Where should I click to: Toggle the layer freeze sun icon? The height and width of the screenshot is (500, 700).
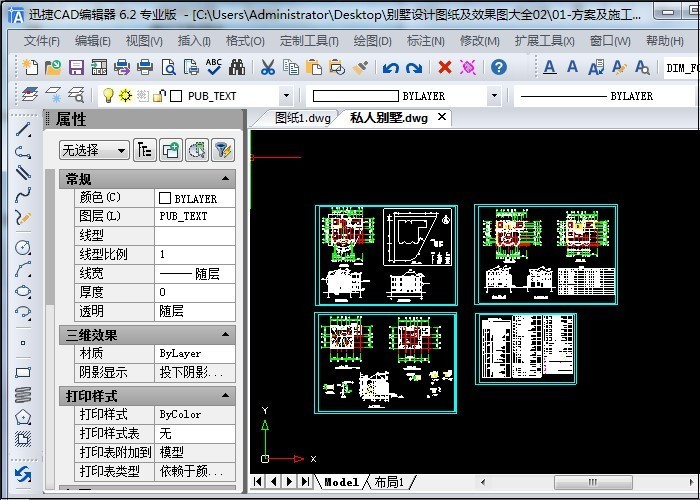coord(125,96)
